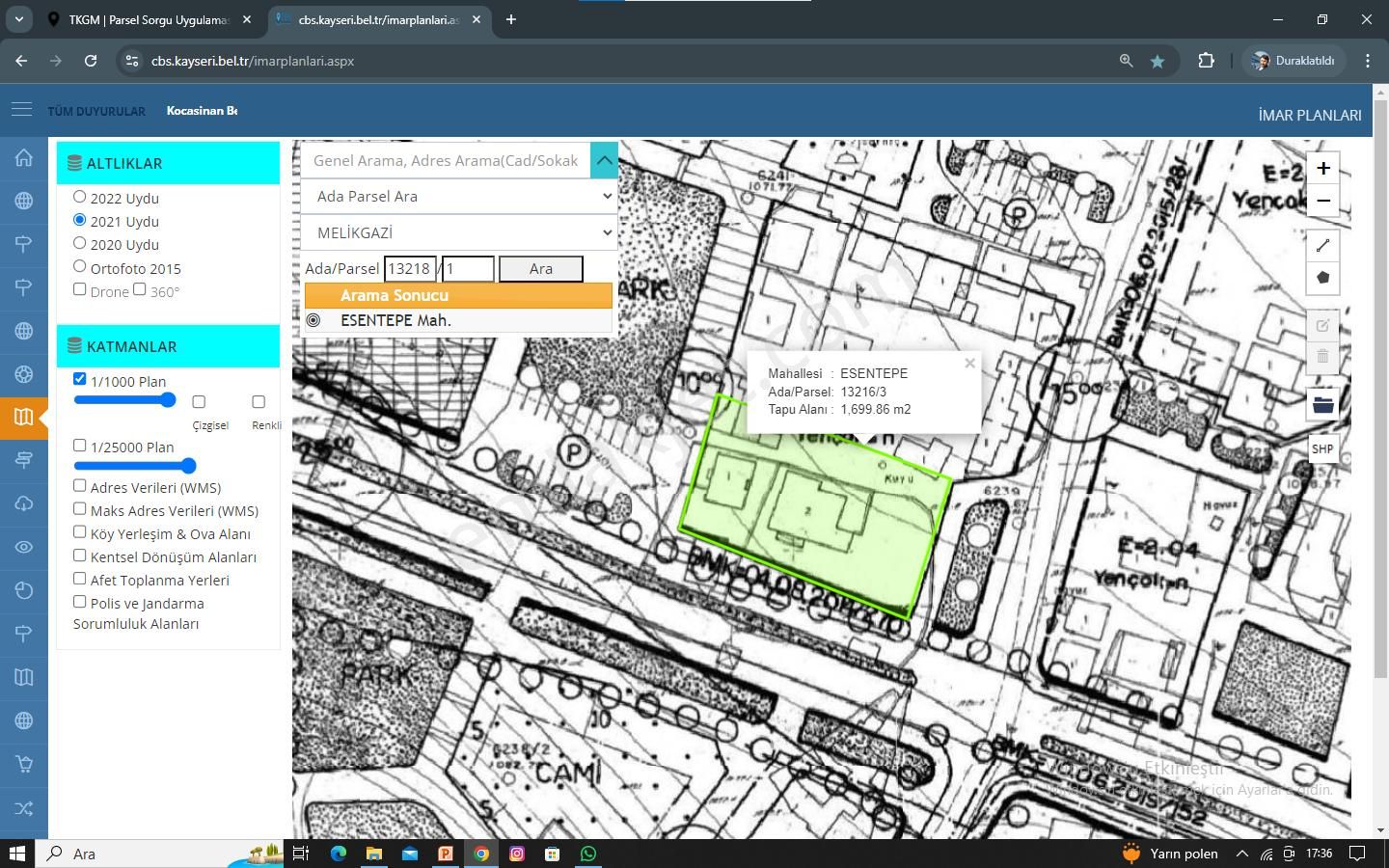Select the 2022 Uydu basemap
The image size is (1389, 868).
point(80,197)
